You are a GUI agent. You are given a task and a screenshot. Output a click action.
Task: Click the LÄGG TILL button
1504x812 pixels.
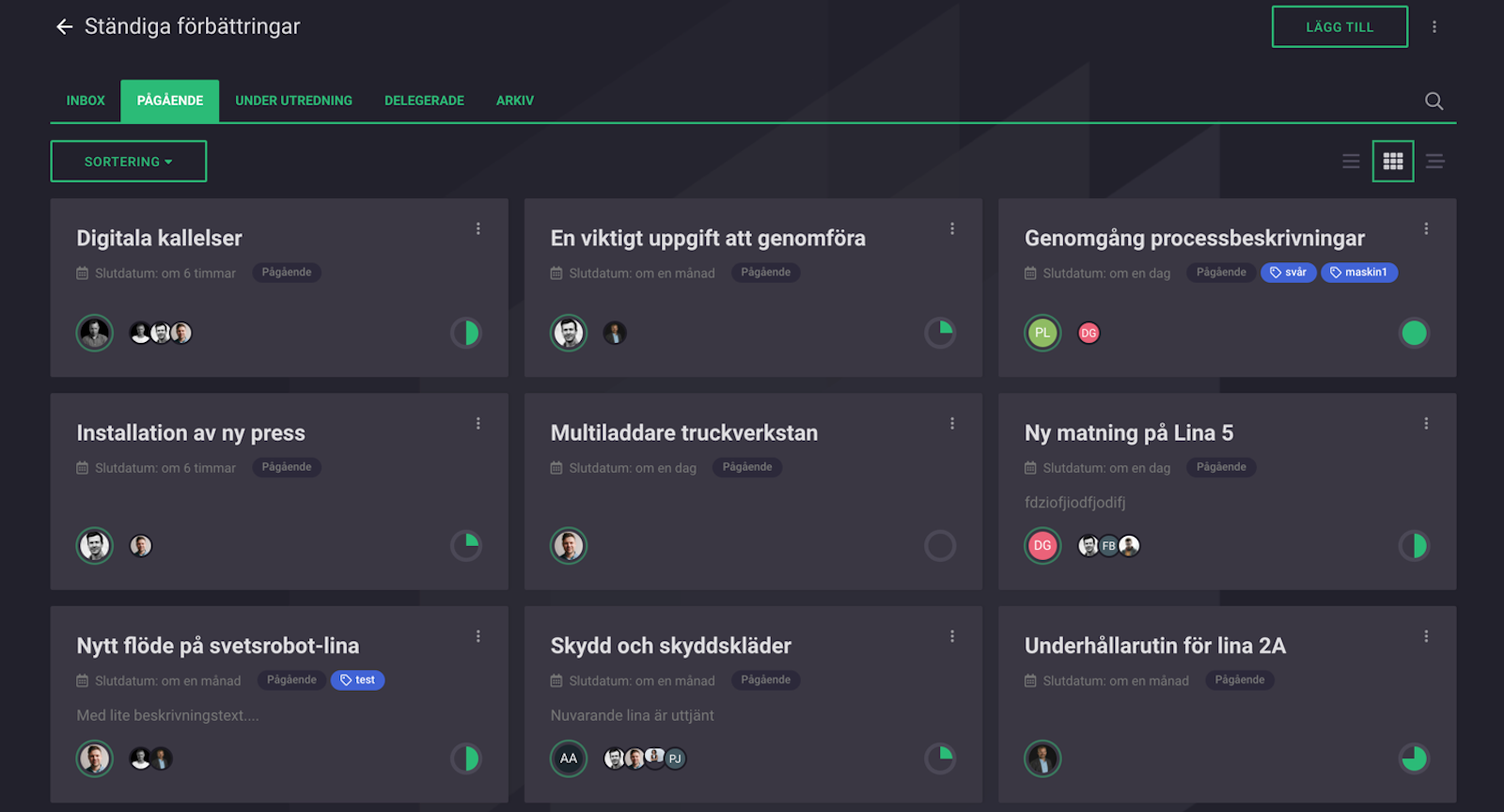pos(1339,27)
